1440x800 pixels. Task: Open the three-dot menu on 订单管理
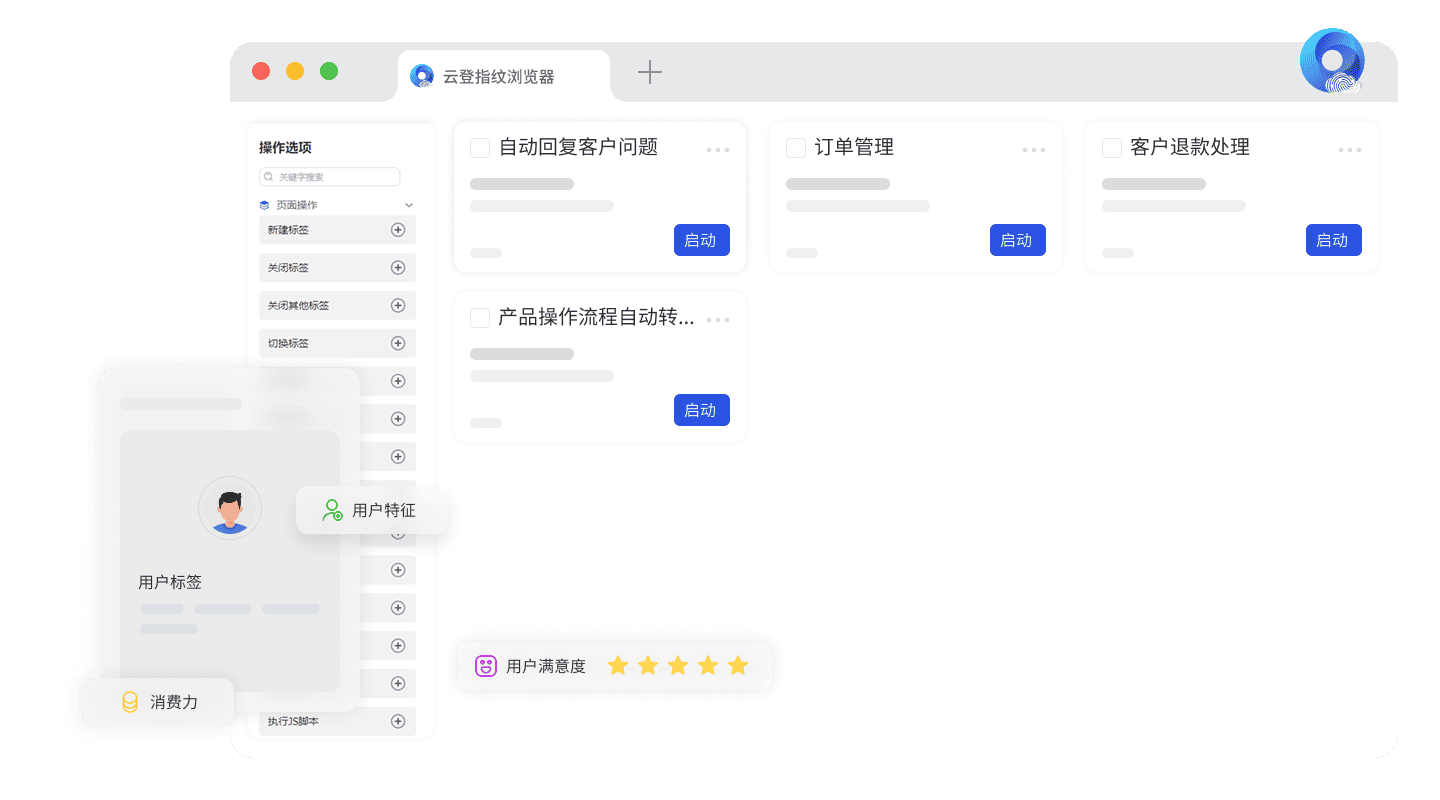click(1034, 150)
